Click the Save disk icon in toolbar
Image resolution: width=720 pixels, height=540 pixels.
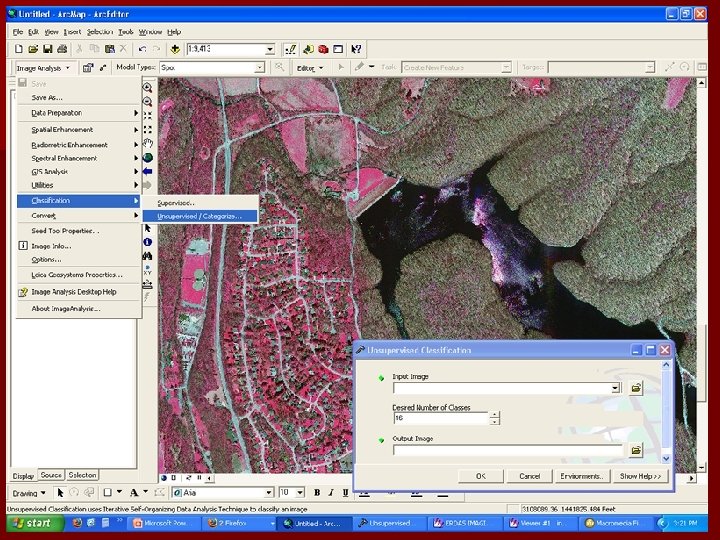[47, 49]
